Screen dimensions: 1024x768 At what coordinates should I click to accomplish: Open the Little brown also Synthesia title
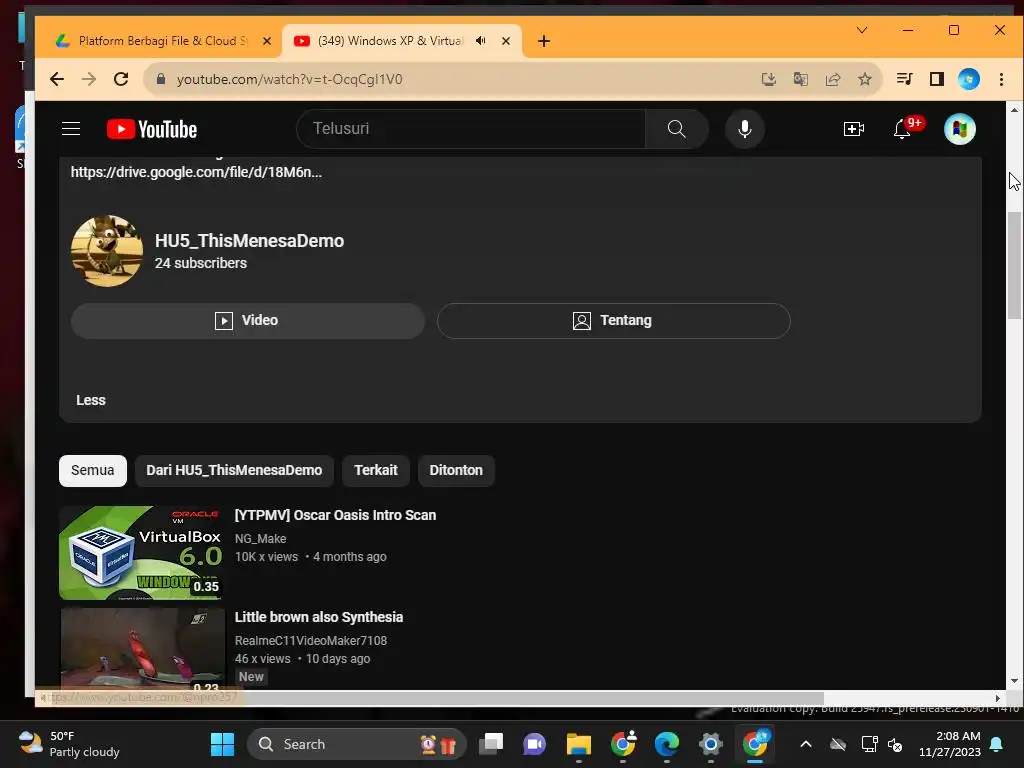point(319,616)
